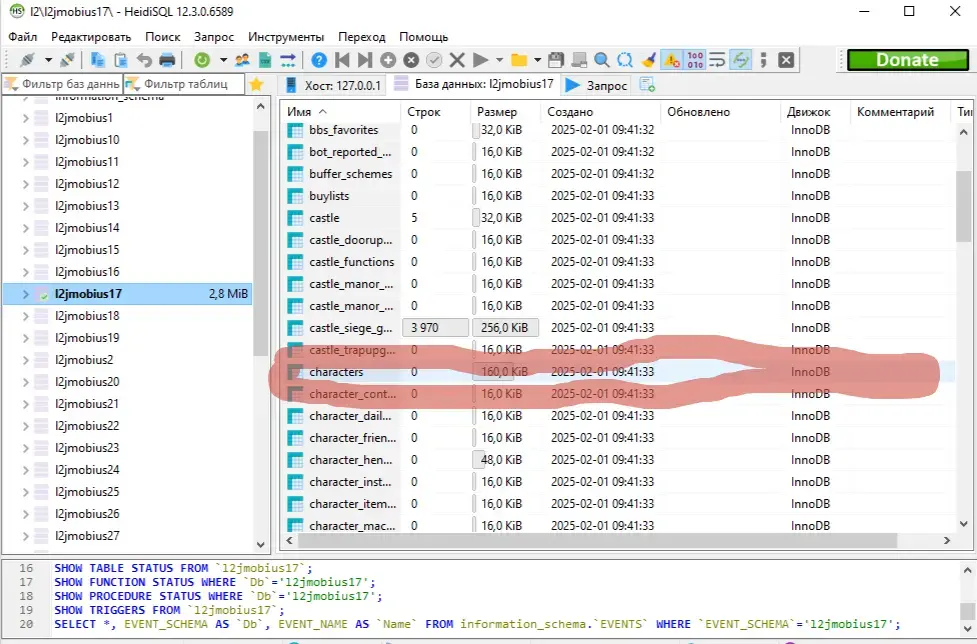Click the Save as snippet icon

click(579, 60)
